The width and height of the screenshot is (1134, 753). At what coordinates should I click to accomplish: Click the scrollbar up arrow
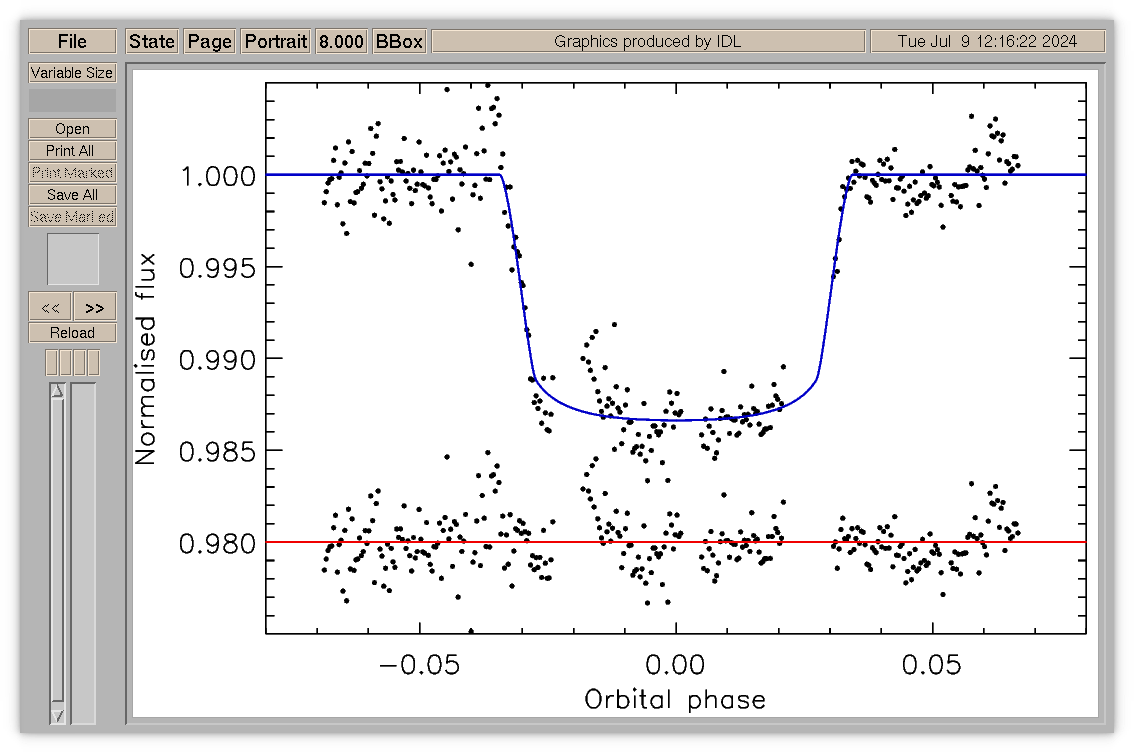coord(58,391)
